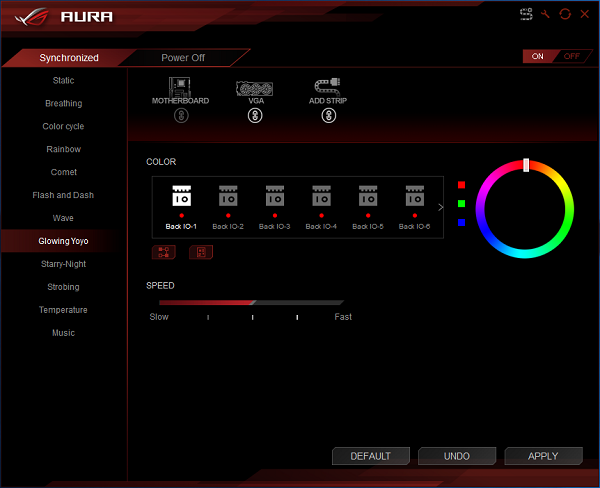Set speed to Slow label
The height and width of the screenshot is (488, 600).
(x=159, y=317)
